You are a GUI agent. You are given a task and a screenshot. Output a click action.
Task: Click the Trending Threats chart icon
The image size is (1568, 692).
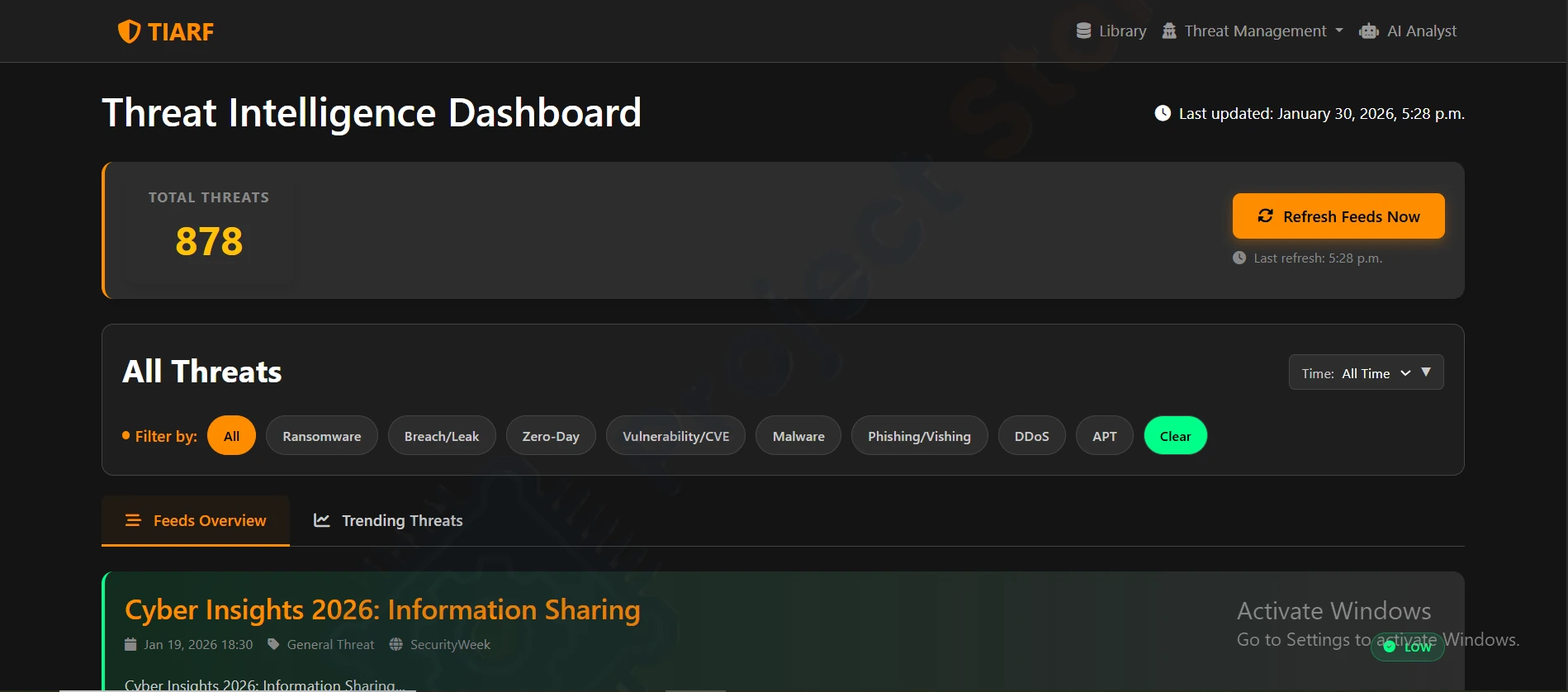322,520
